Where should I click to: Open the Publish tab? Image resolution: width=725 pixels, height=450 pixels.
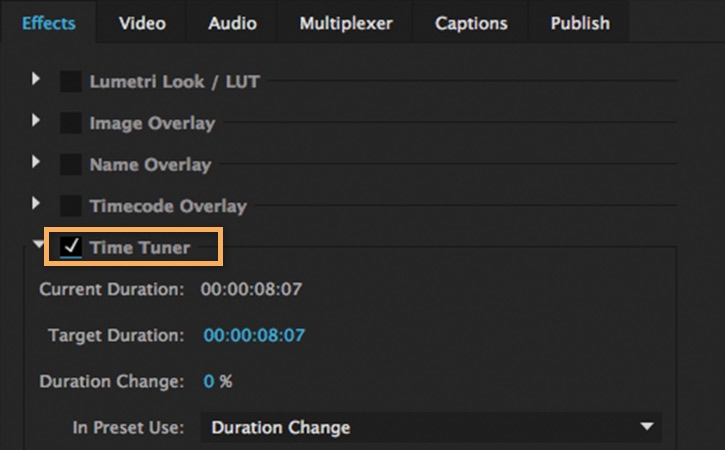(x=580, y=23)
